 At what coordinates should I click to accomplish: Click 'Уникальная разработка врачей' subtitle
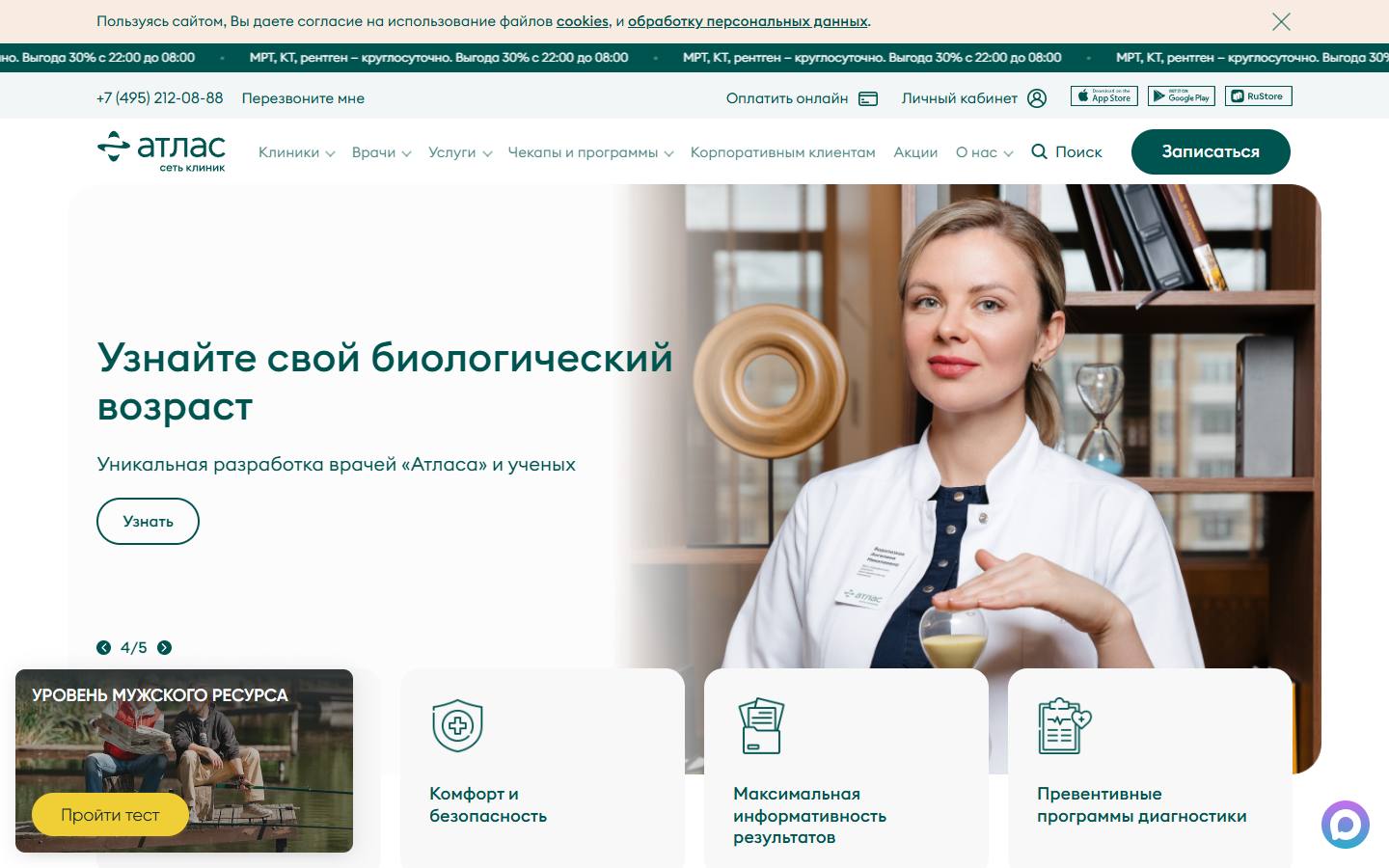[x=337, y=464]
